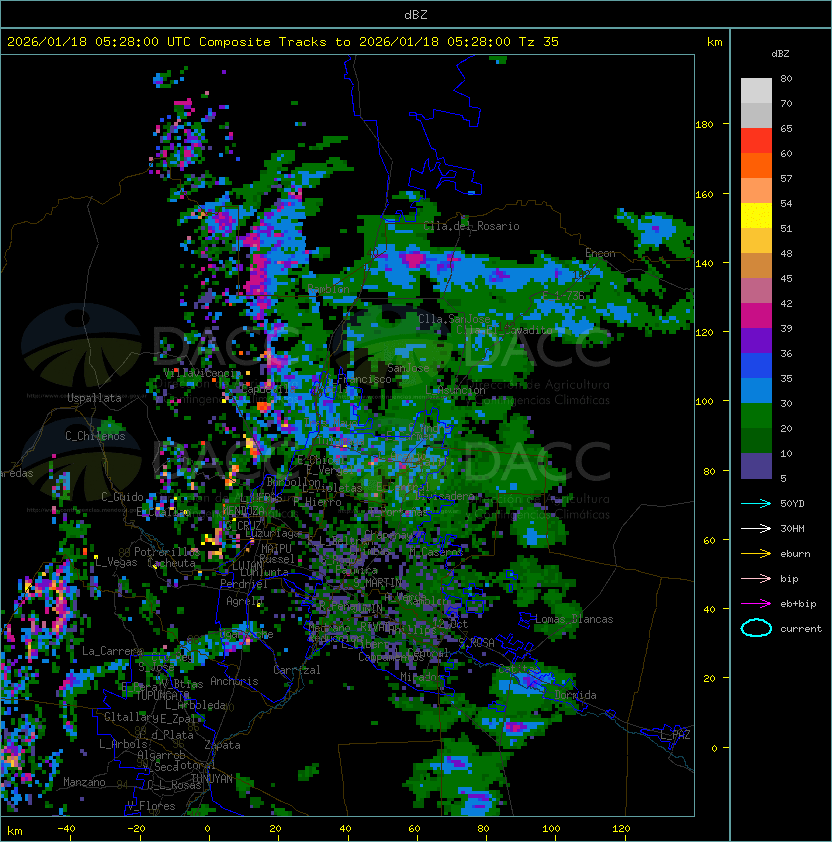
Task: Click the 'V_Flores' map label
Action: [x=151, y=807]
